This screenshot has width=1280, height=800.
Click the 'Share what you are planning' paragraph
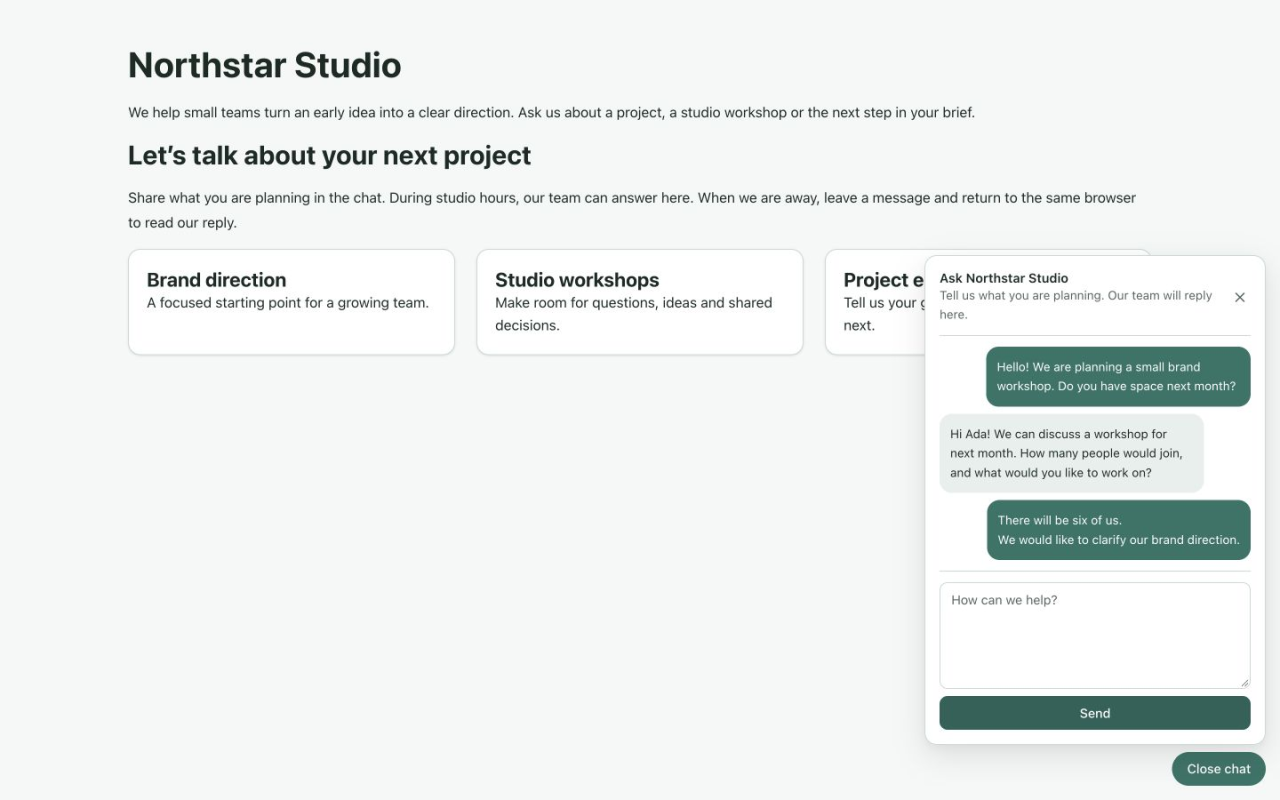tap(632, 210)
